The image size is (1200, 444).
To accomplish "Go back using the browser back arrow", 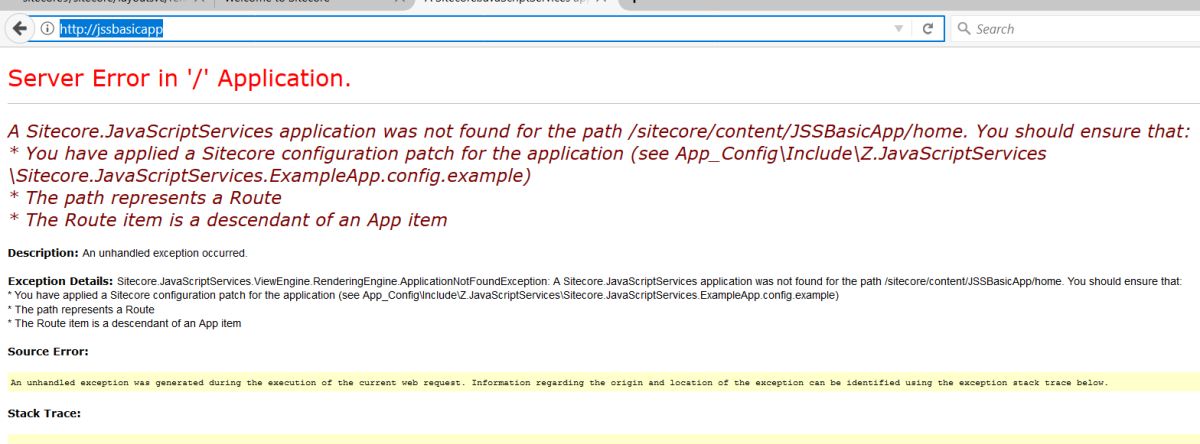I will [18, 29].
